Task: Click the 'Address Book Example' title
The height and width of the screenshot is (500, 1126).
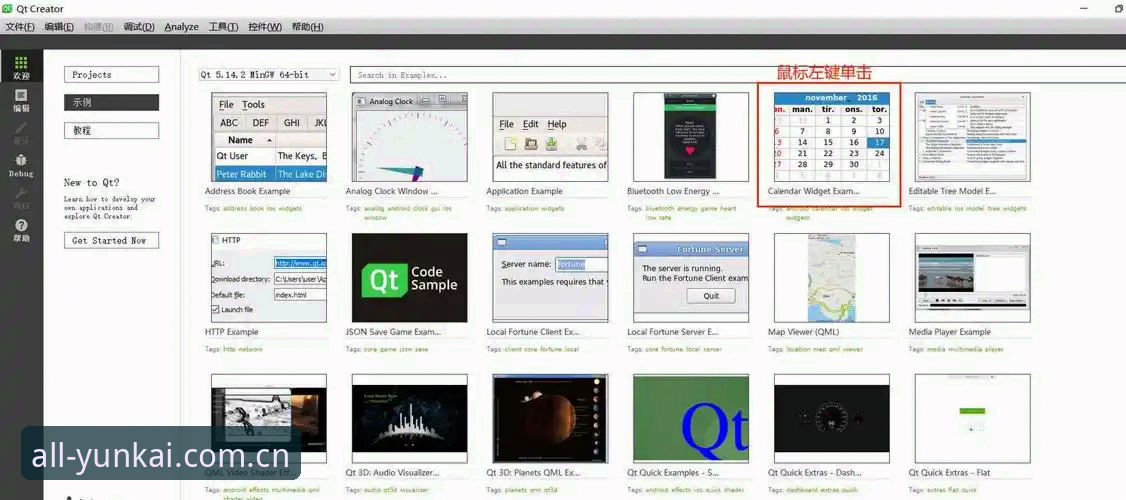Action: [248, 191]
